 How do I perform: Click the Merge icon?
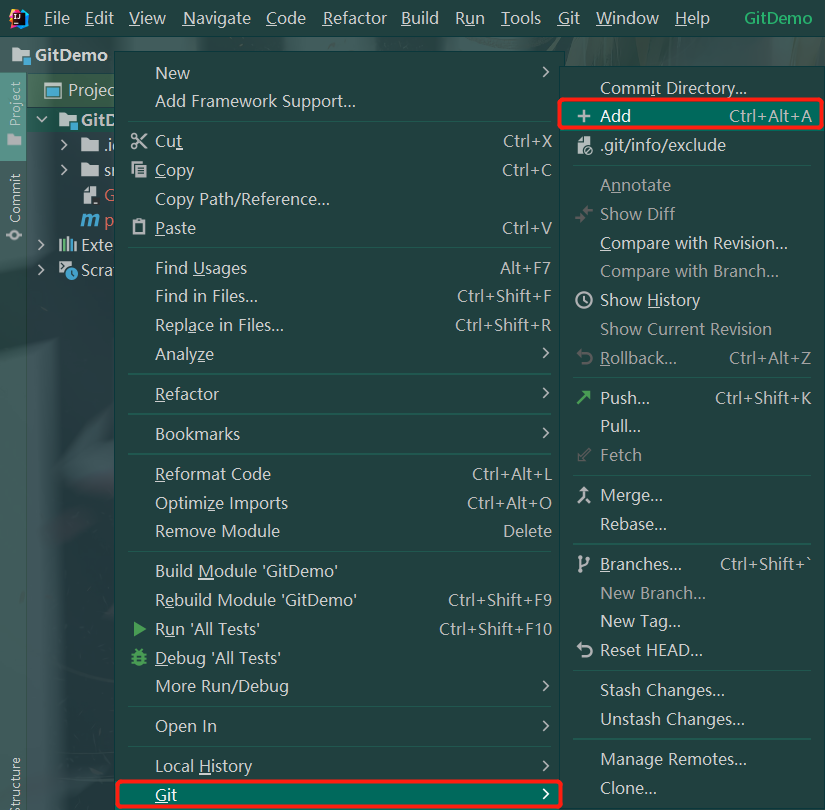pyautogui.click(x=583, y=495)
